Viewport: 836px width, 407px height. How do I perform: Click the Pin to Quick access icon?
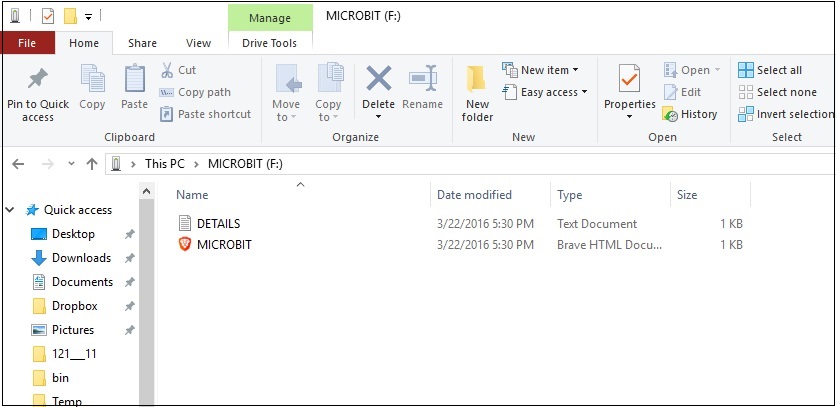point(38,80)
